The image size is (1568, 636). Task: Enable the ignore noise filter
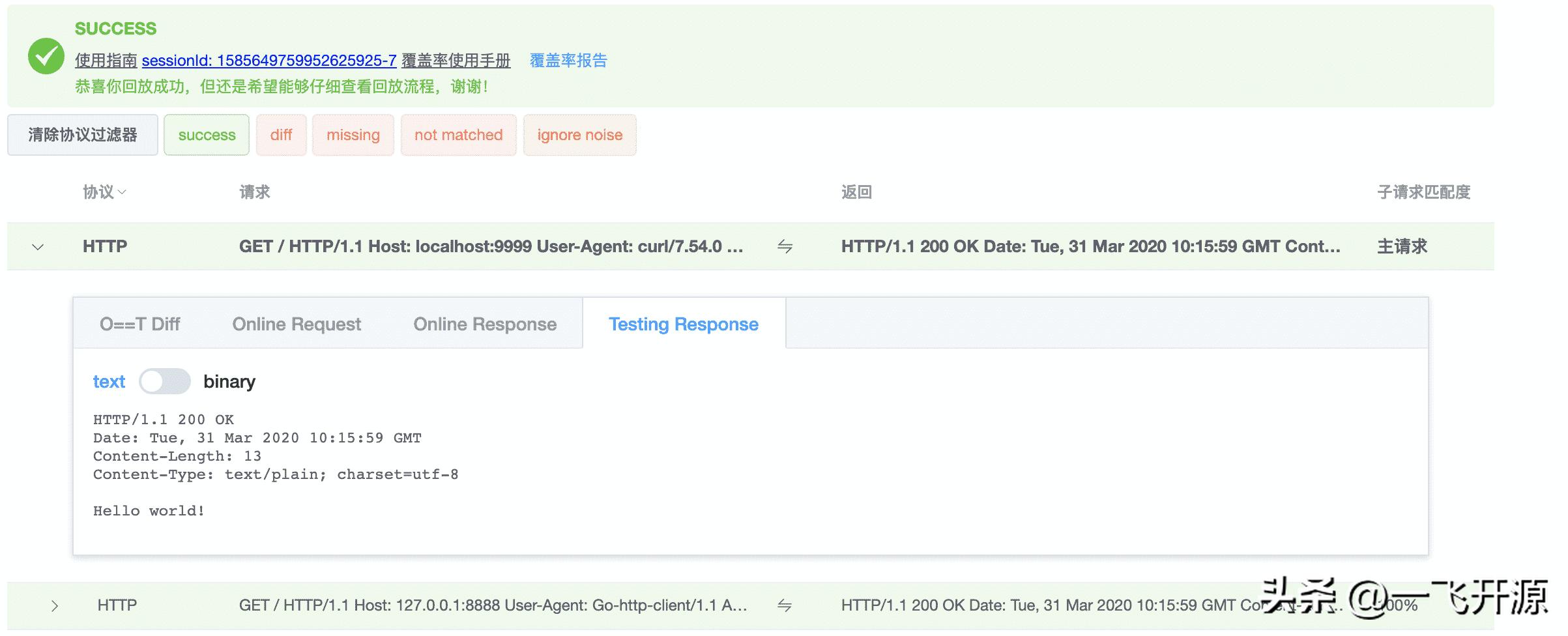(579, 135)
